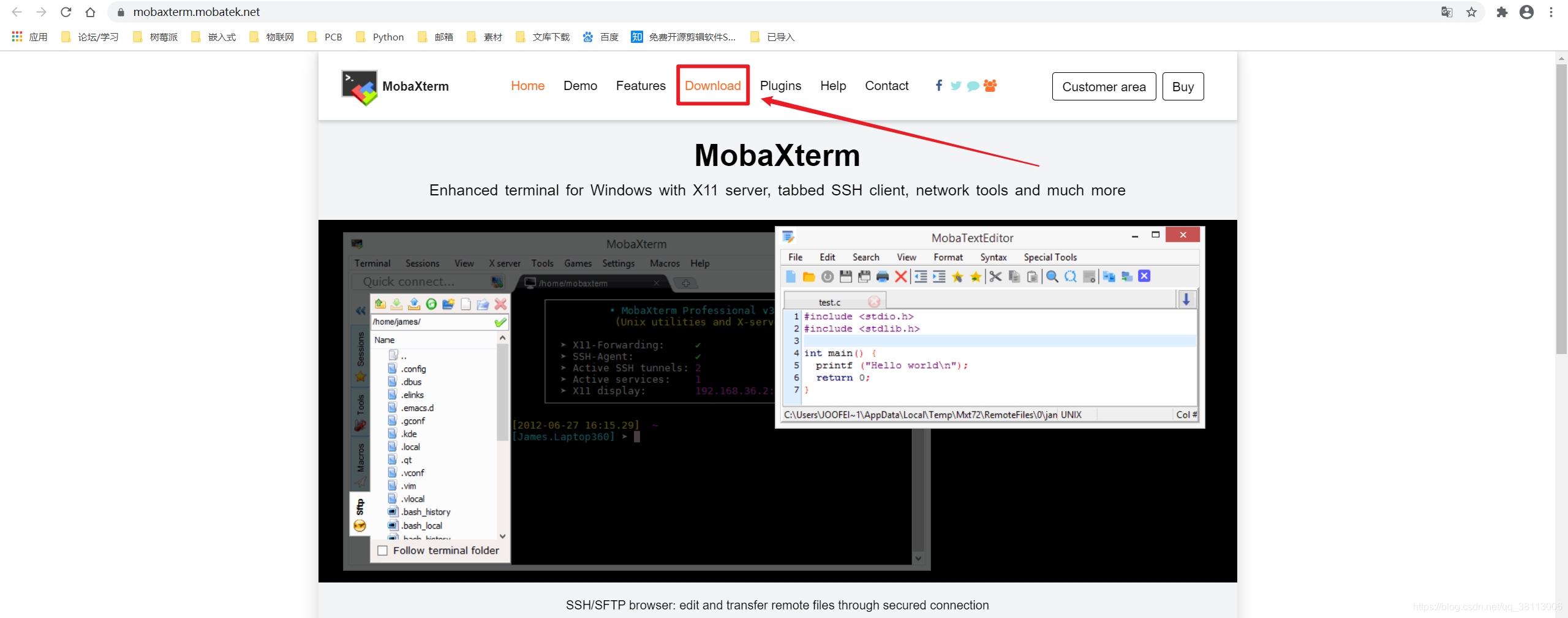1568x618 pixels.
Task: Click the browser back arrow
Action: click(17, 12)
